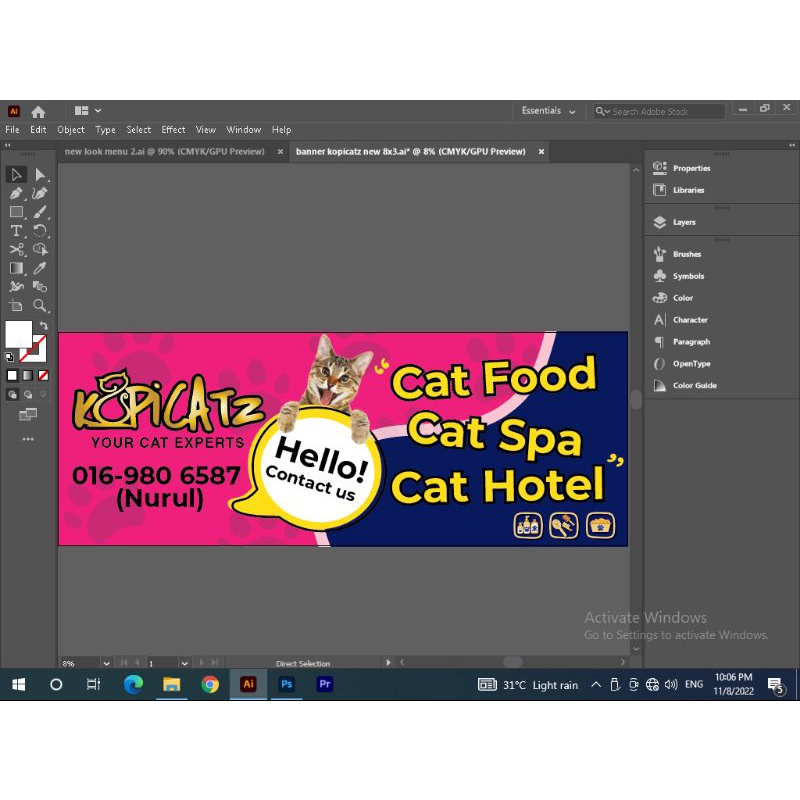Open the Paragraph panel
The width and height of the screenshot is (800, 800).
pos(681,342)
